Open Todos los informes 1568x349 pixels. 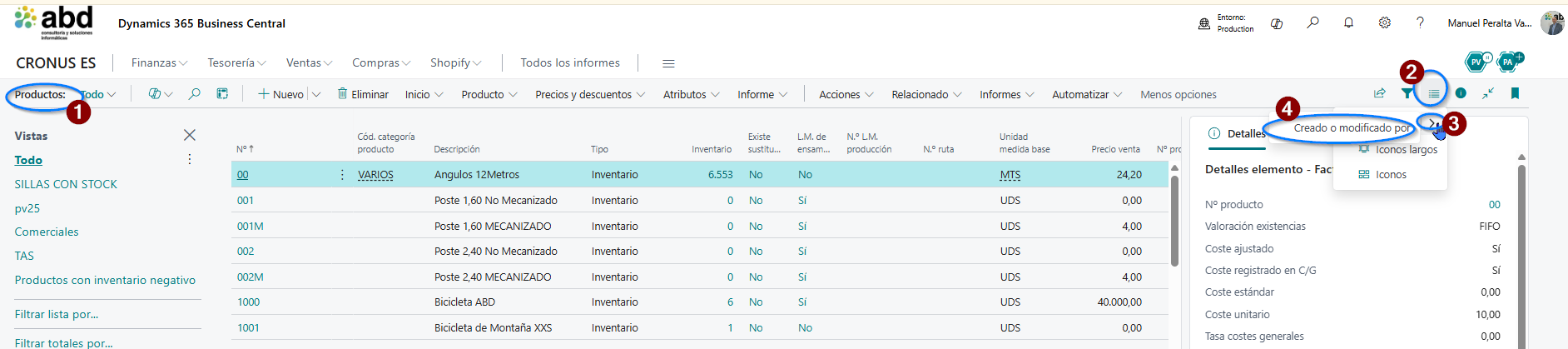pyautogui.click(x=570, y=62)
